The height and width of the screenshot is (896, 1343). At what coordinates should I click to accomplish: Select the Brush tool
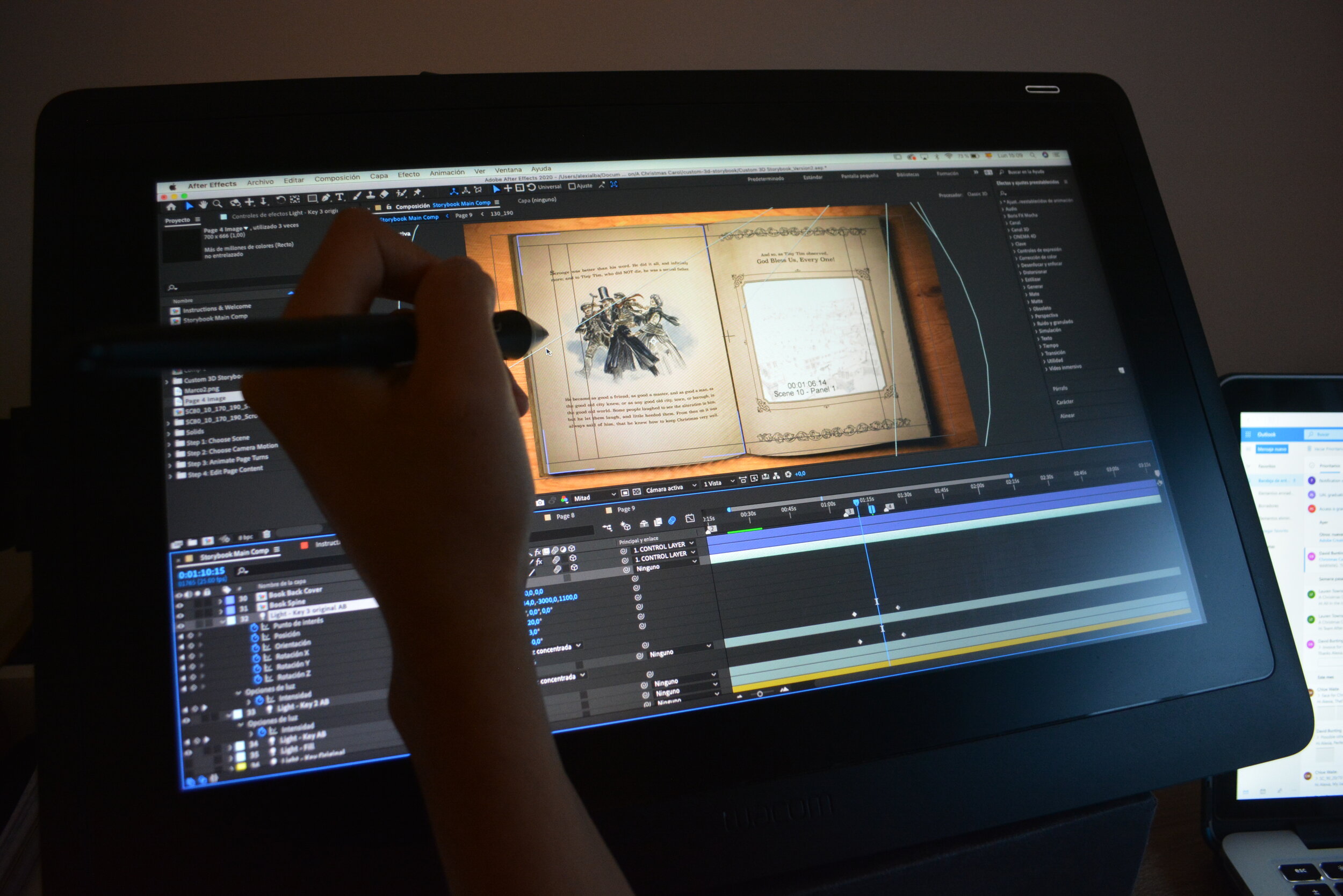point(357,196)
